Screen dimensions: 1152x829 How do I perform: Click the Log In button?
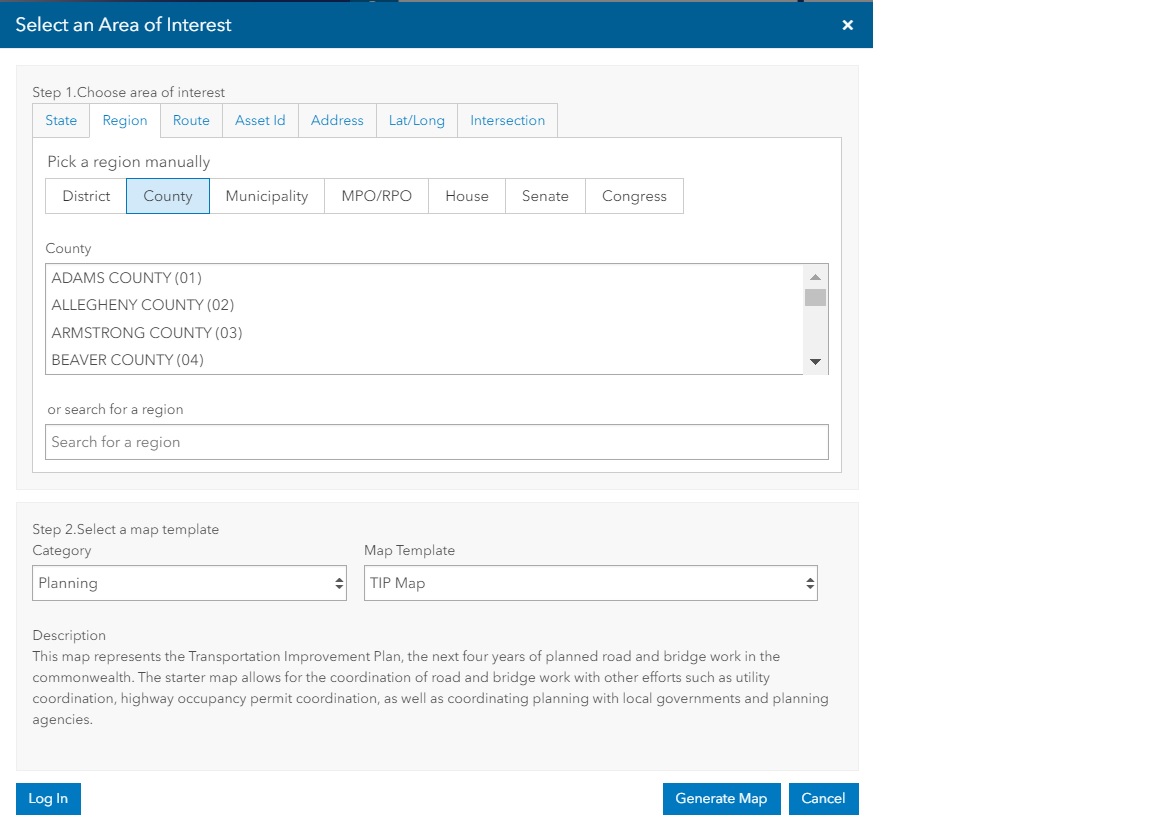click(48, 798)
